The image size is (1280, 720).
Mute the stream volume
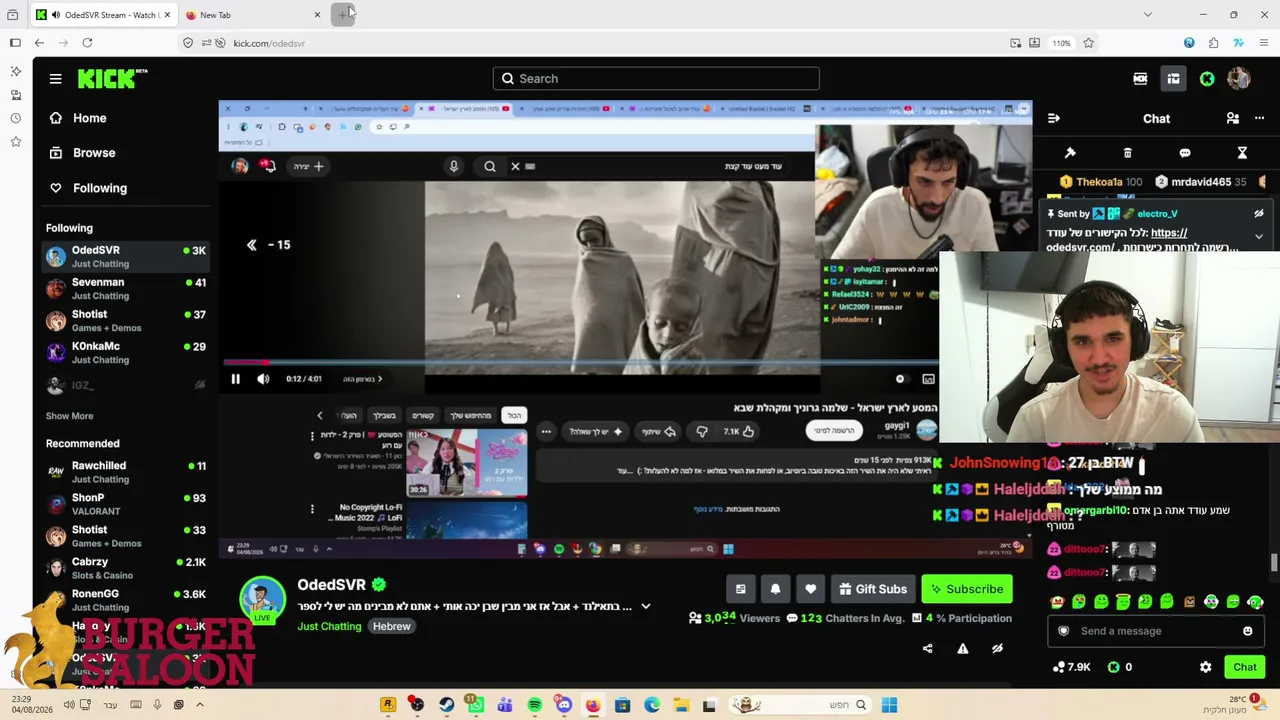click(263, 379)
